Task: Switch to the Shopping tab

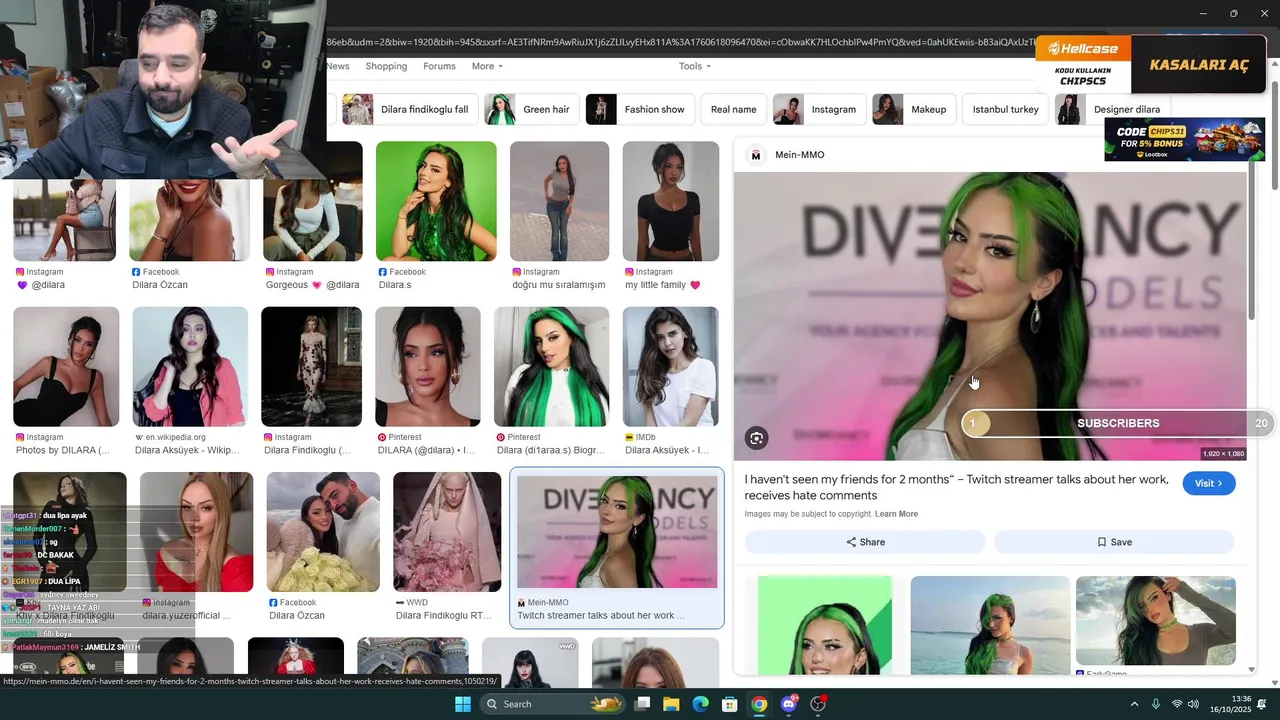Action: pyautogui.click(x=386, y=66)
